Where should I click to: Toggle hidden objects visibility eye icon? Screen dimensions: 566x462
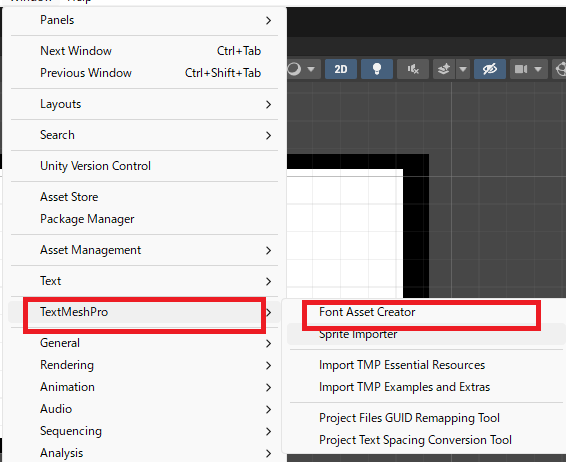pyautogui.click(x=490, y=69)
